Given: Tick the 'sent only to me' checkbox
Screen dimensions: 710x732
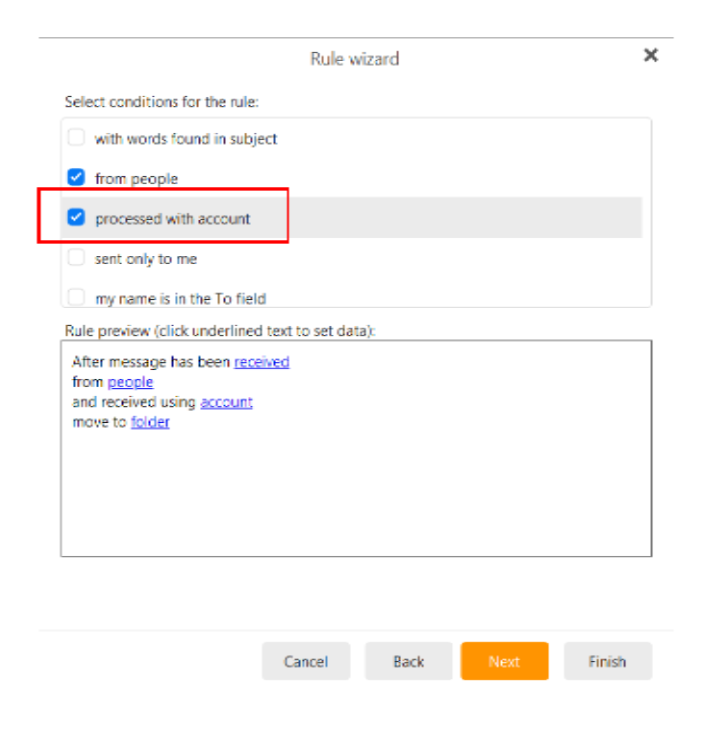Looking at the screenshot, I should click(x=76, y=258).
